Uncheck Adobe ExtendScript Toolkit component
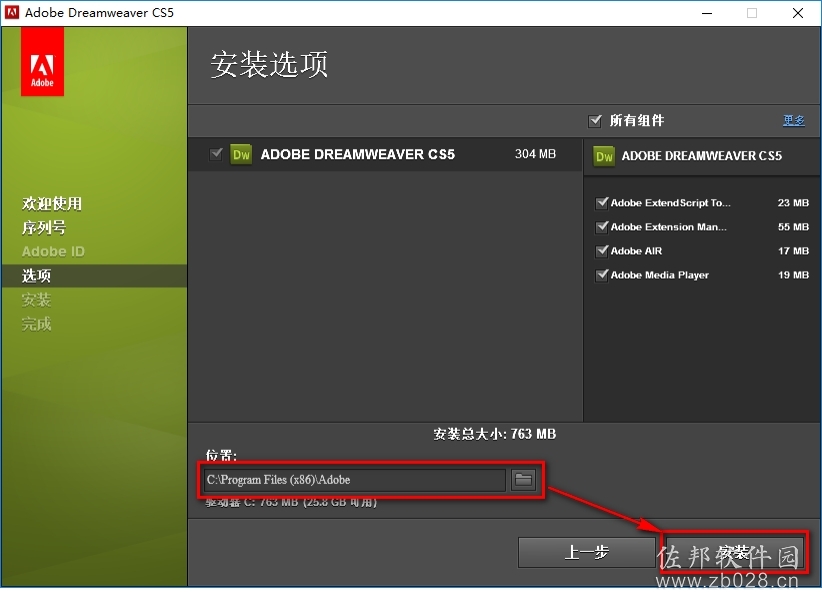The image size is (822, 610). pos(602,203)
